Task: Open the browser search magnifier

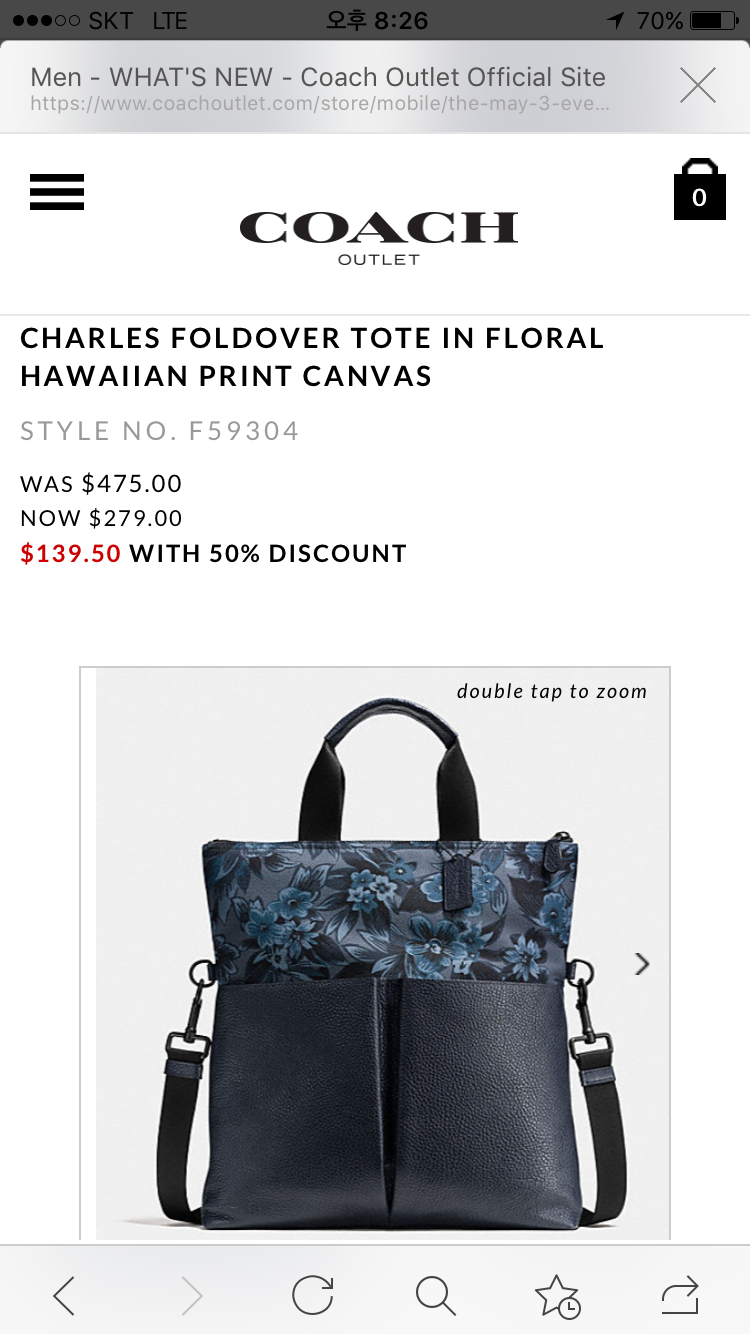Action: point(436,1297)
